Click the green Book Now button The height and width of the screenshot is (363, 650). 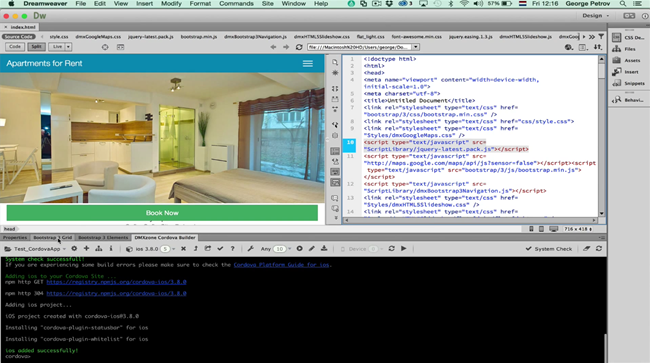pos(162,213)
